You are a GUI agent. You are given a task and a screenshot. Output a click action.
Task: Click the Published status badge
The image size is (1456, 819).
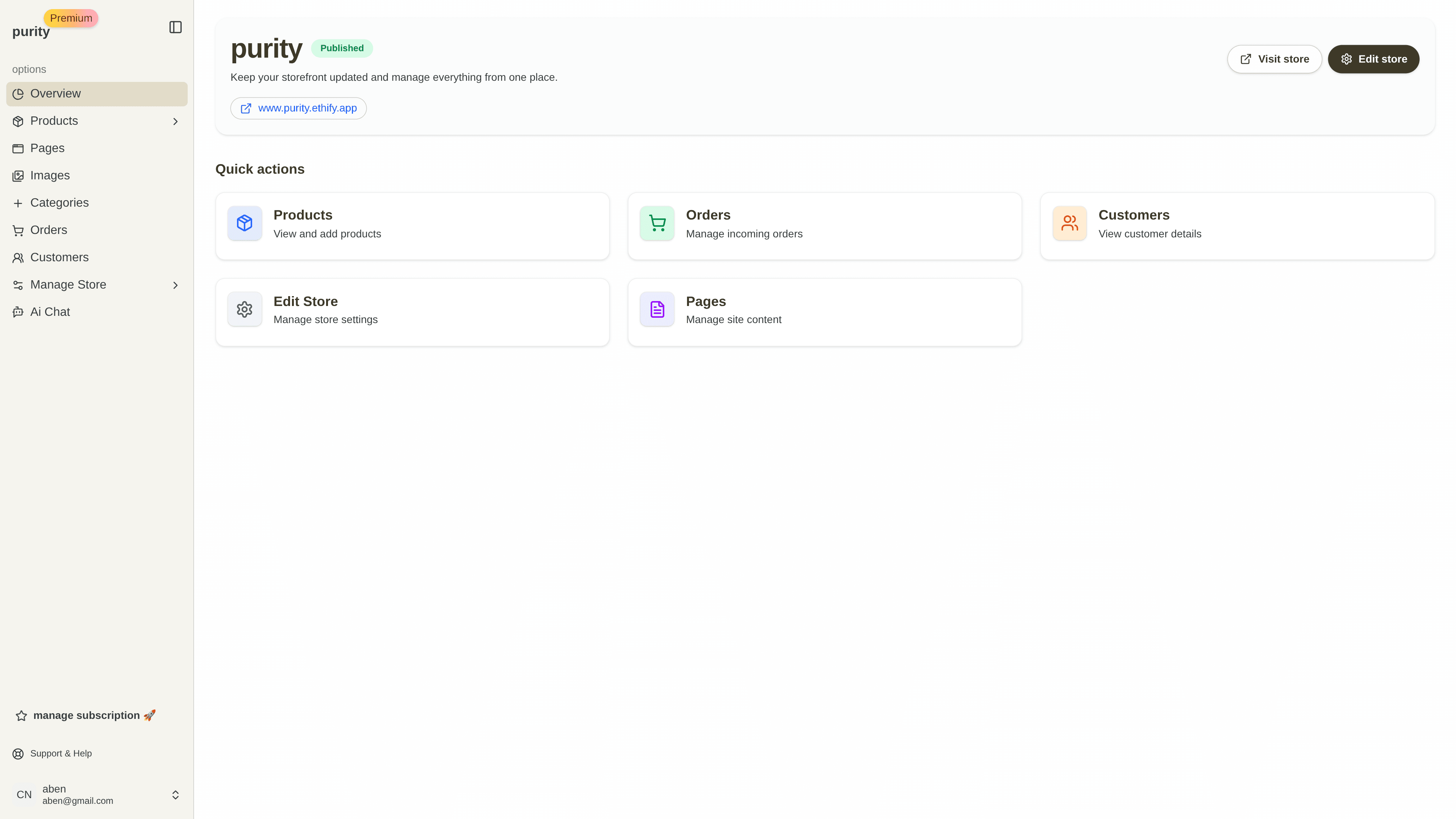[x=342, y=48]
